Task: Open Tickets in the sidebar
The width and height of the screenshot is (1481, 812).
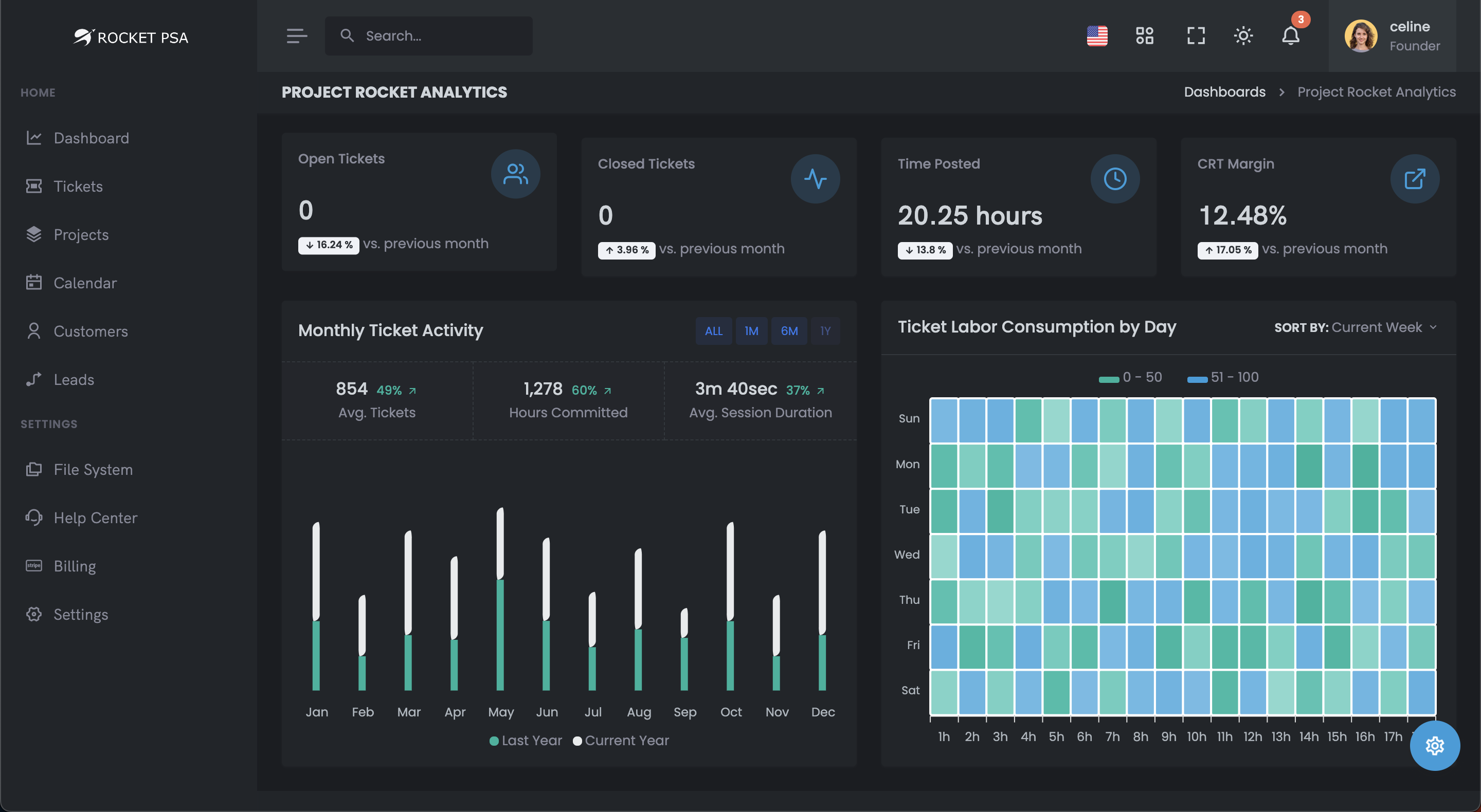Action: tap(78, 186)
